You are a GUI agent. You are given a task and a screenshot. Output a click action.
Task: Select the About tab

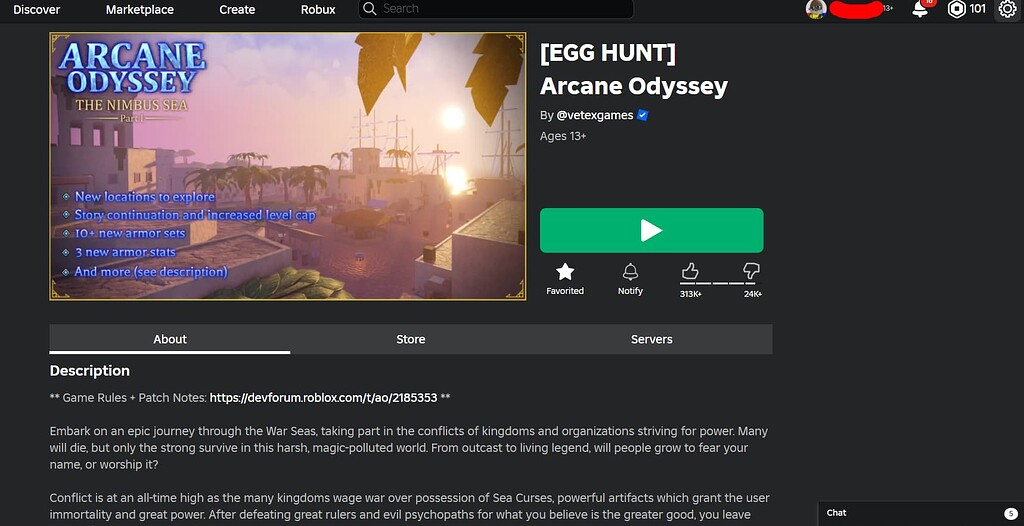tap(170, 339)
